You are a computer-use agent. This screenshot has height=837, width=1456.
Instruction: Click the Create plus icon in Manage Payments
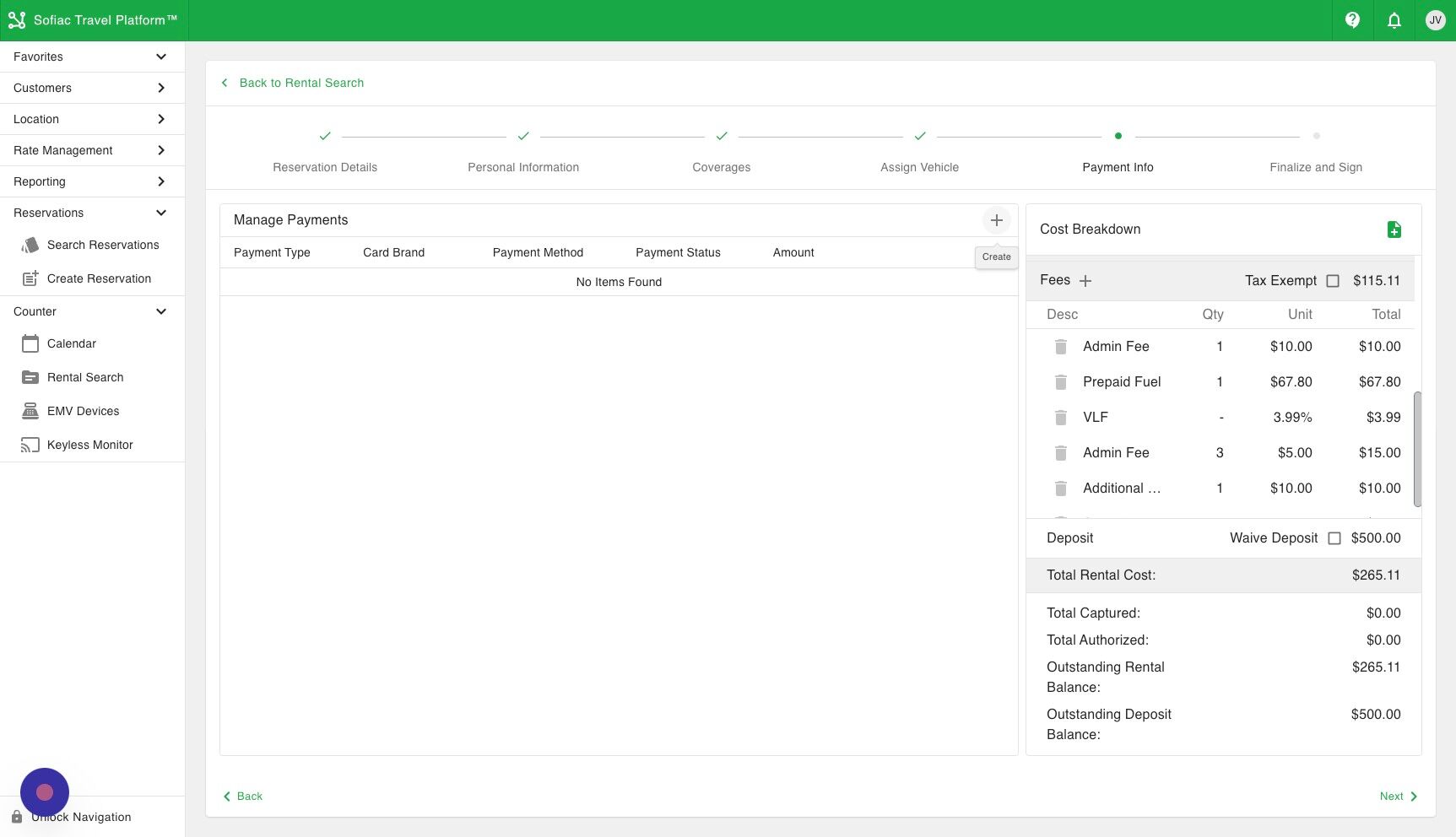click(997, 220)
